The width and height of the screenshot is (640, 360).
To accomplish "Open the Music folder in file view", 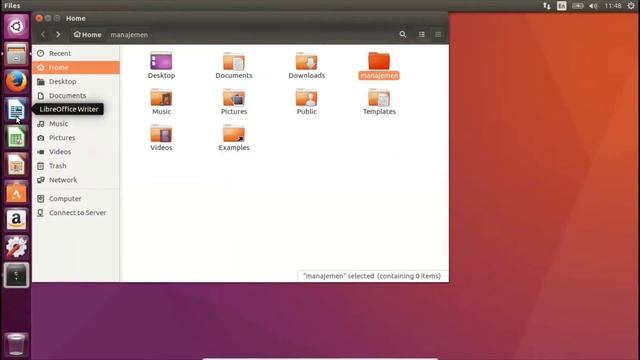I will 161,98.
